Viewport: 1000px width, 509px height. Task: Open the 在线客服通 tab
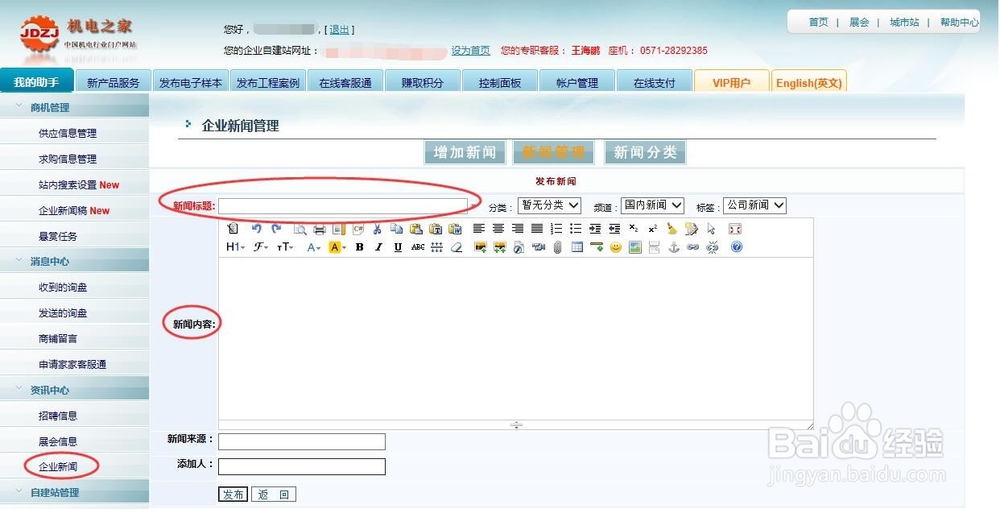[345, 82]
